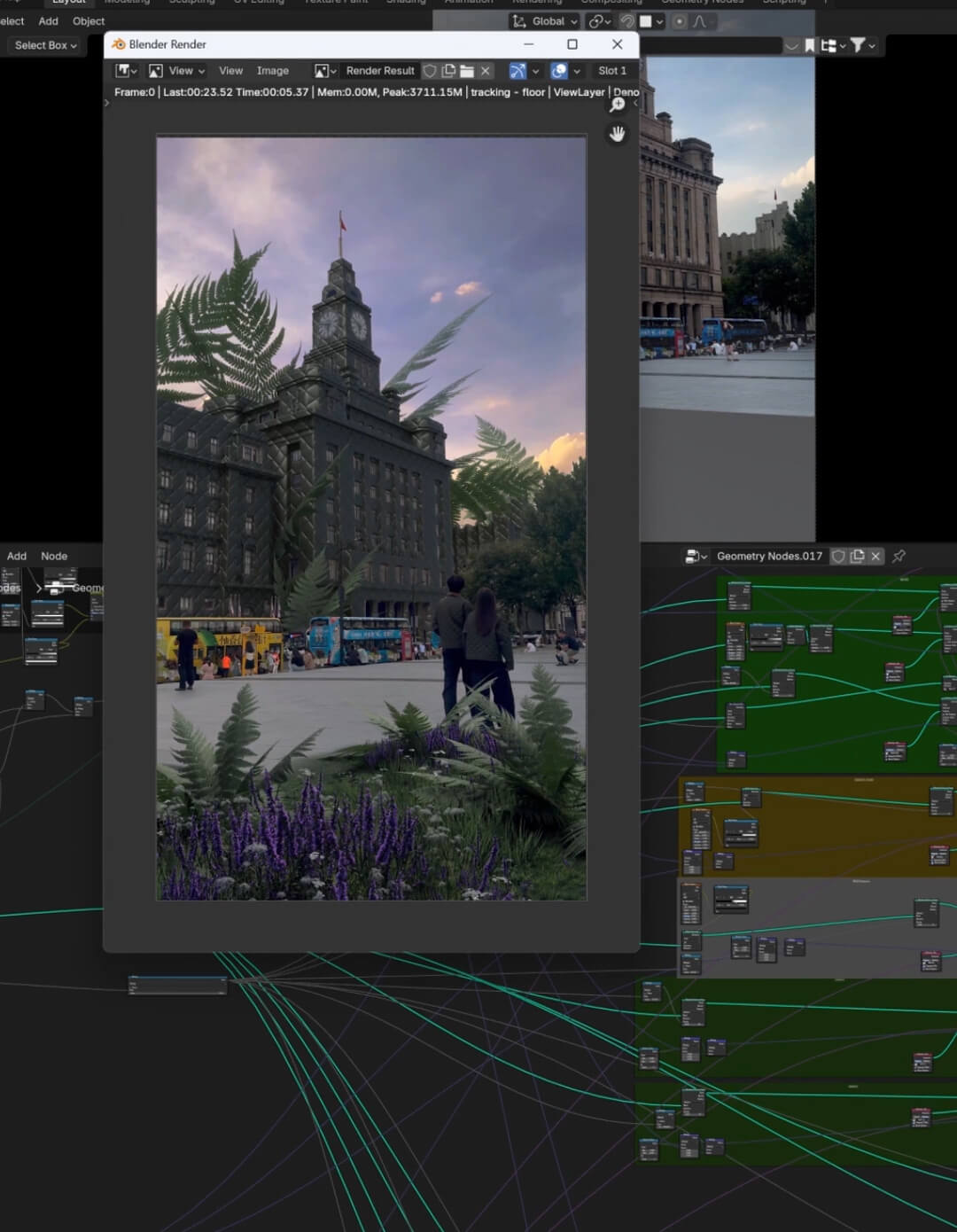This screenshot has height=1232, width=957.
Task: Open the Select Box tool dropdown
Action: (x=45, y=45)
